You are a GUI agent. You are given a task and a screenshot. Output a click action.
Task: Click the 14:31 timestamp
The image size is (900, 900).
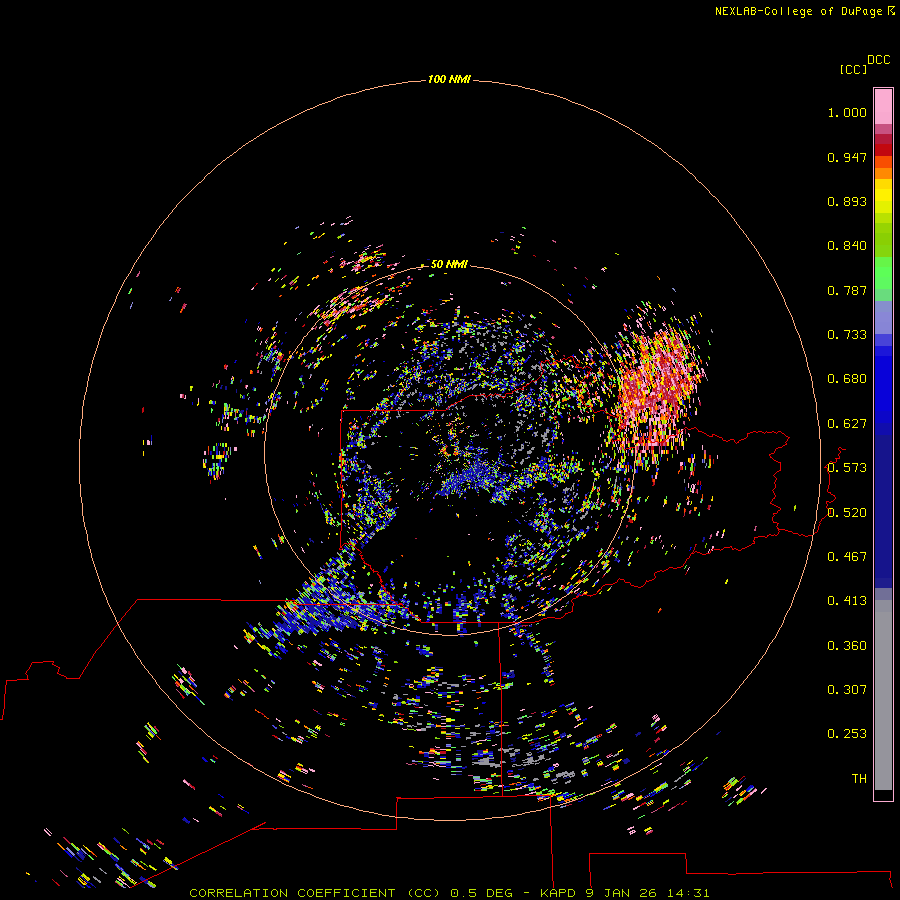point(688,893)
